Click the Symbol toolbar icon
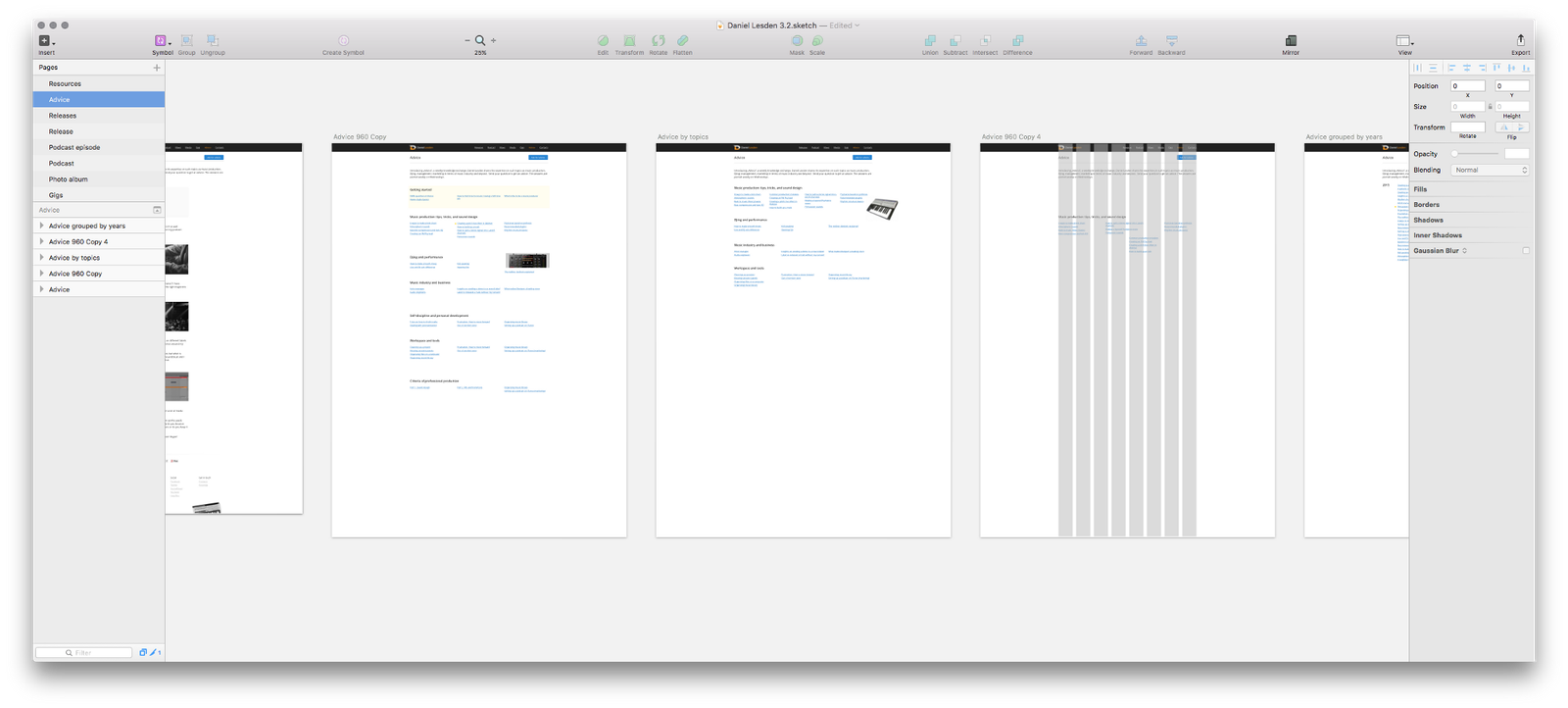The height and width of the screenshot is (708, 1568). tap(161, 41)
